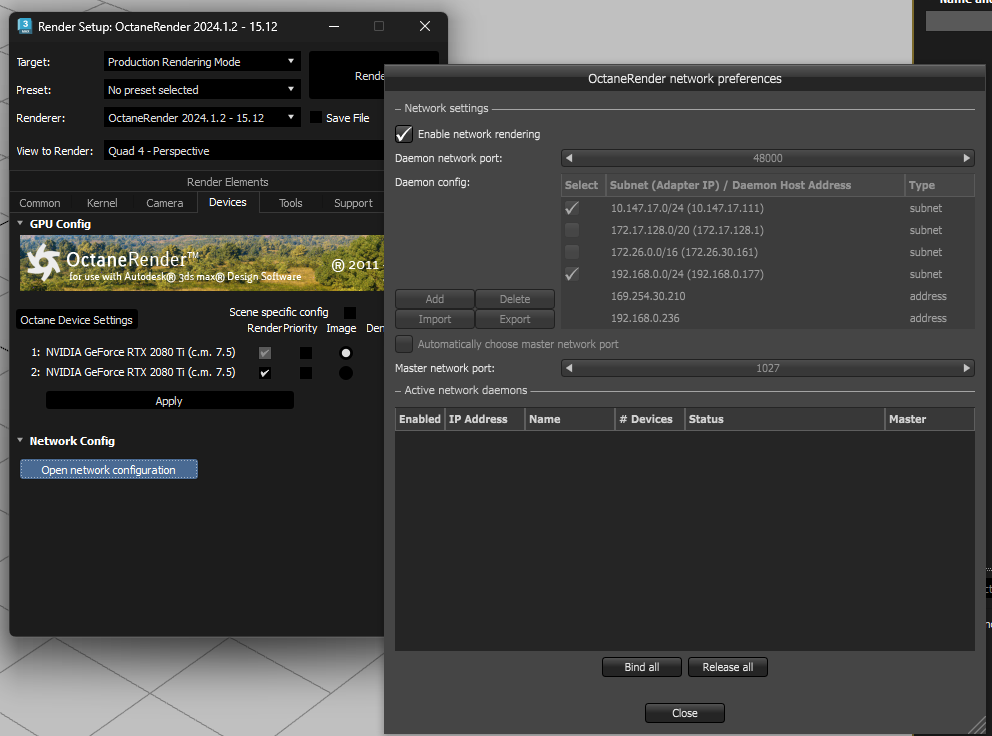Toggle Scene specific config checkbox

pos(350,313)
